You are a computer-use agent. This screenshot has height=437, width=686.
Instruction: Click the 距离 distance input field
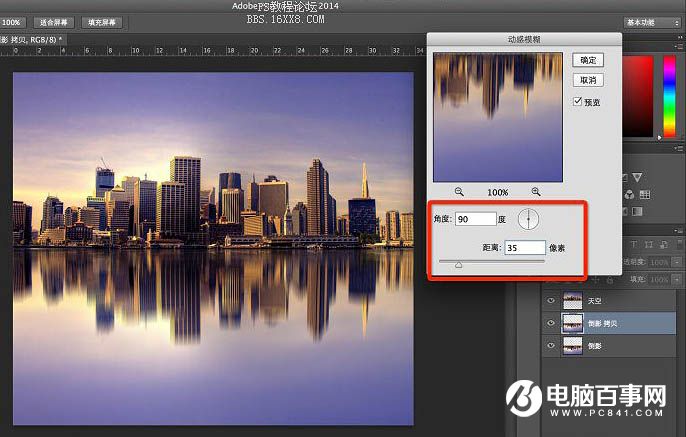[x=525, y=248]
